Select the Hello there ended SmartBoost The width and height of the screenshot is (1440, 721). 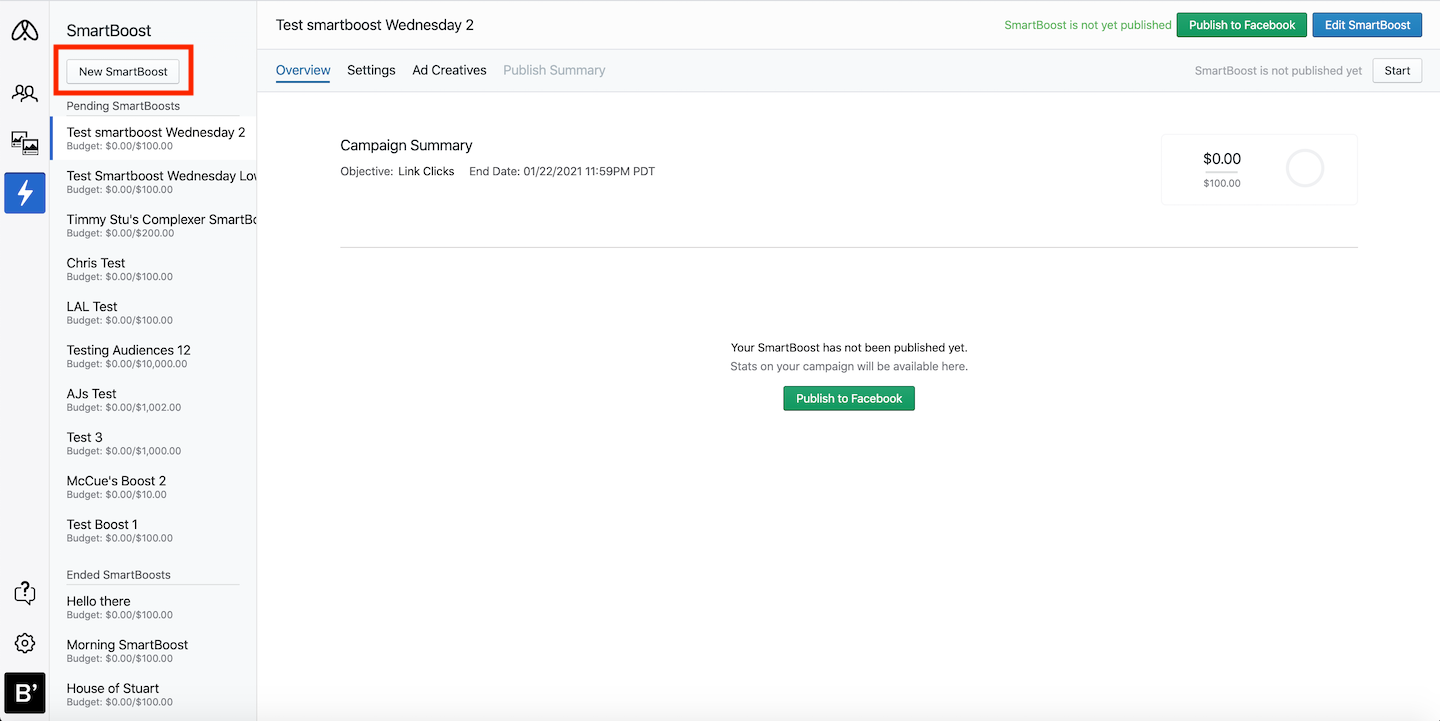click(x=154, y=607)
